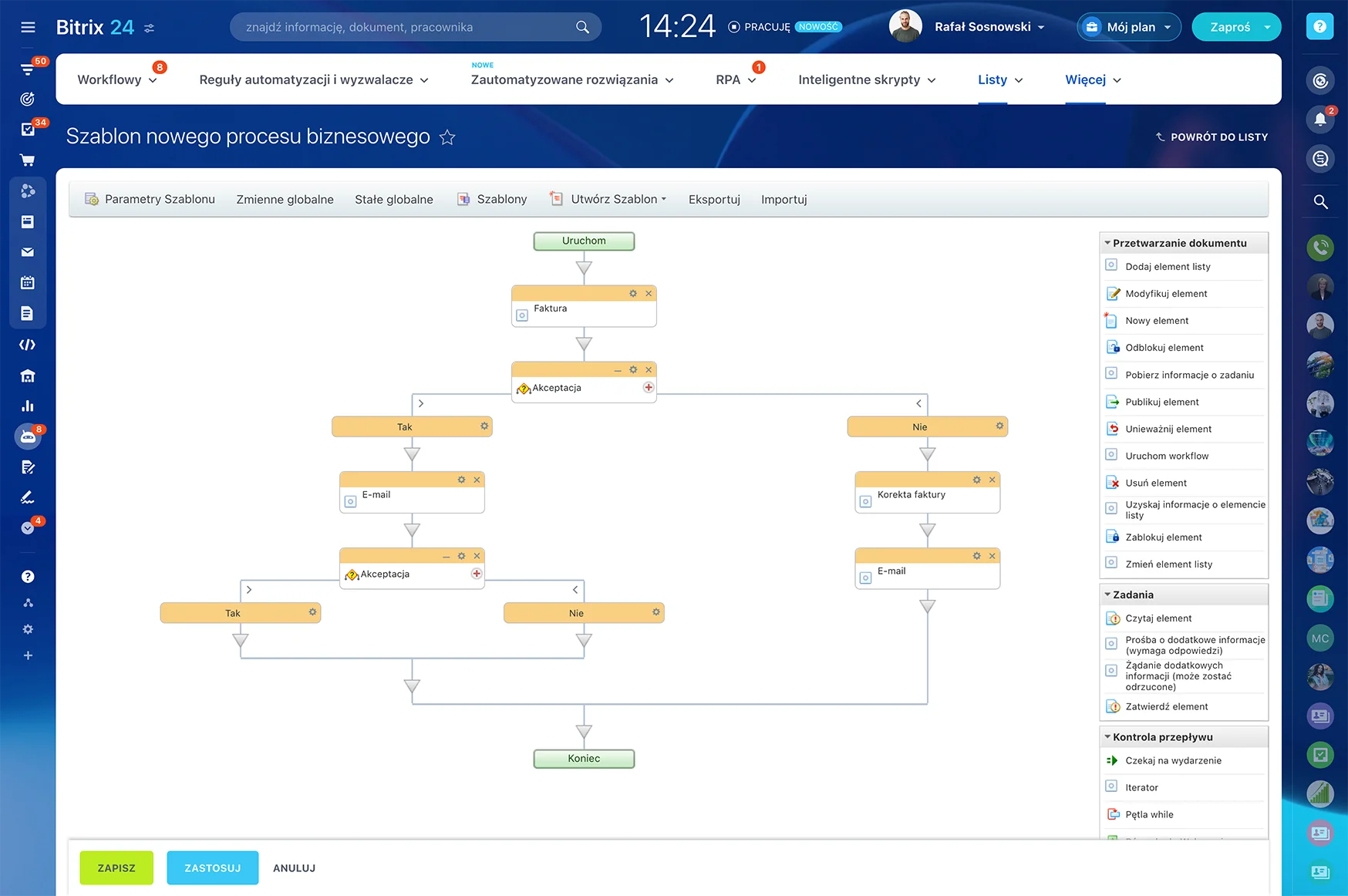Screen dimensions: 1348x896
Task: Go back via POWRÓT DO LISTY link
Action: (1212, 137)
